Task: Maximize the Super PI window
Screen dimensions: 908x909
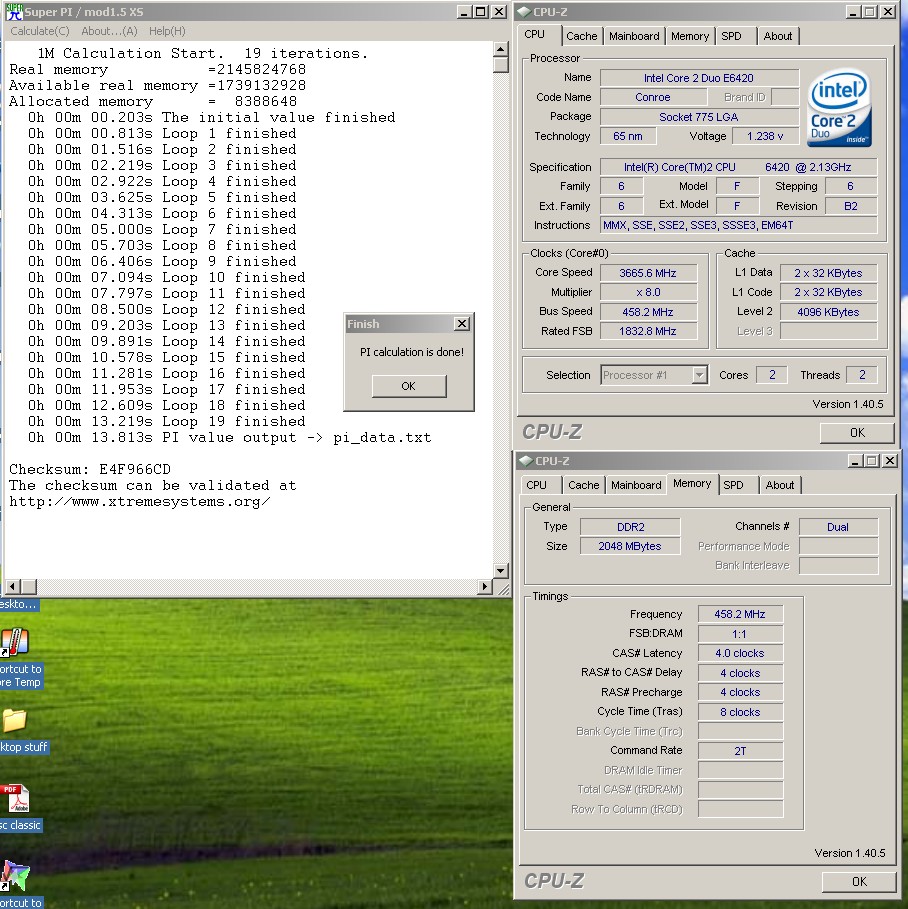Action: [x=481, y=12]
